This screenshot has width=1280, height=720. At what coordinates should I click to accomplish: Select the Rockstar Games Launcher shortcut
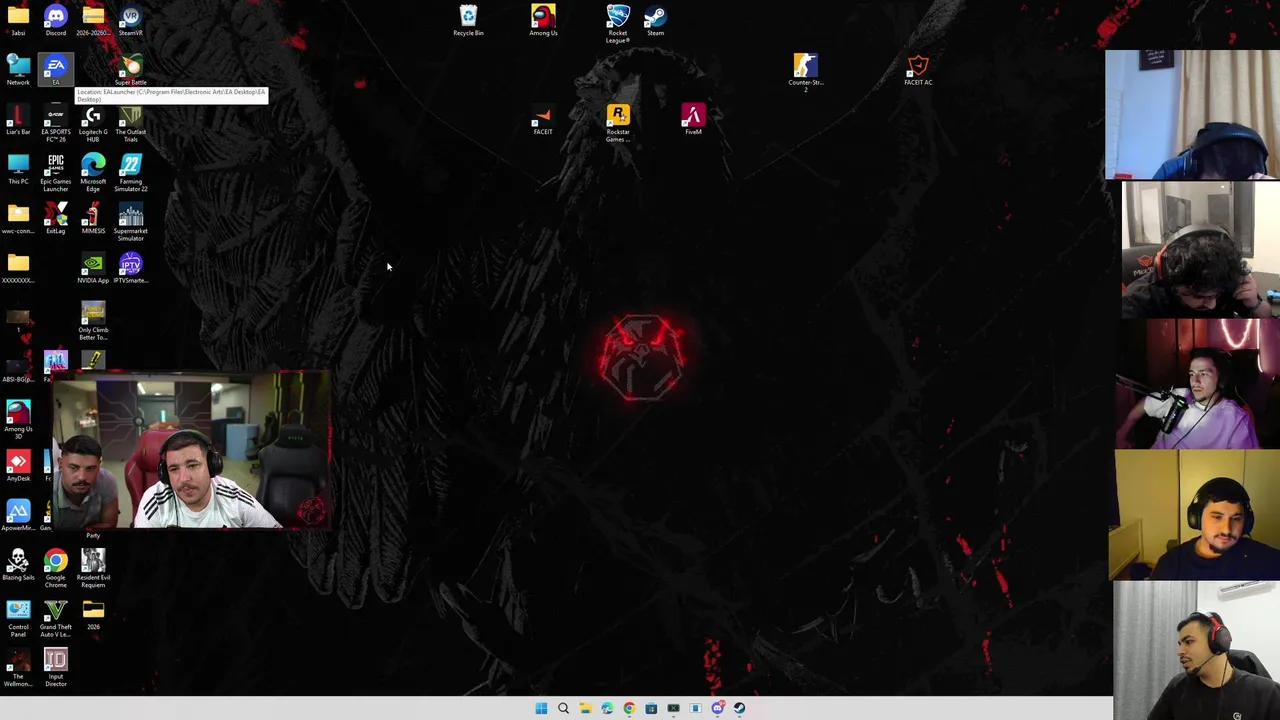tap(618, 123)
